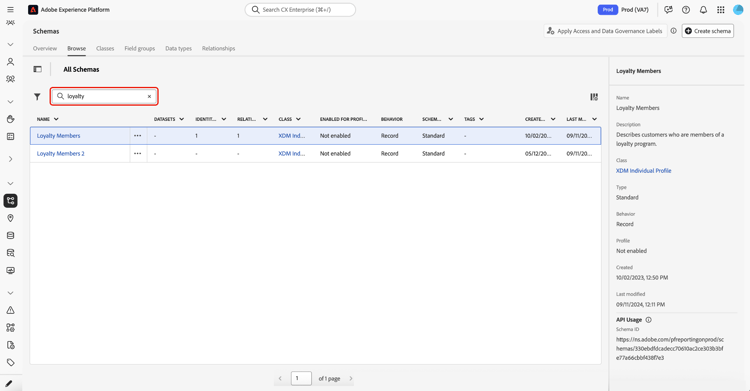This screenshot has width=750, height=391.
Task: Focus the Search CX Enterprise field
Action: point(300,10)
